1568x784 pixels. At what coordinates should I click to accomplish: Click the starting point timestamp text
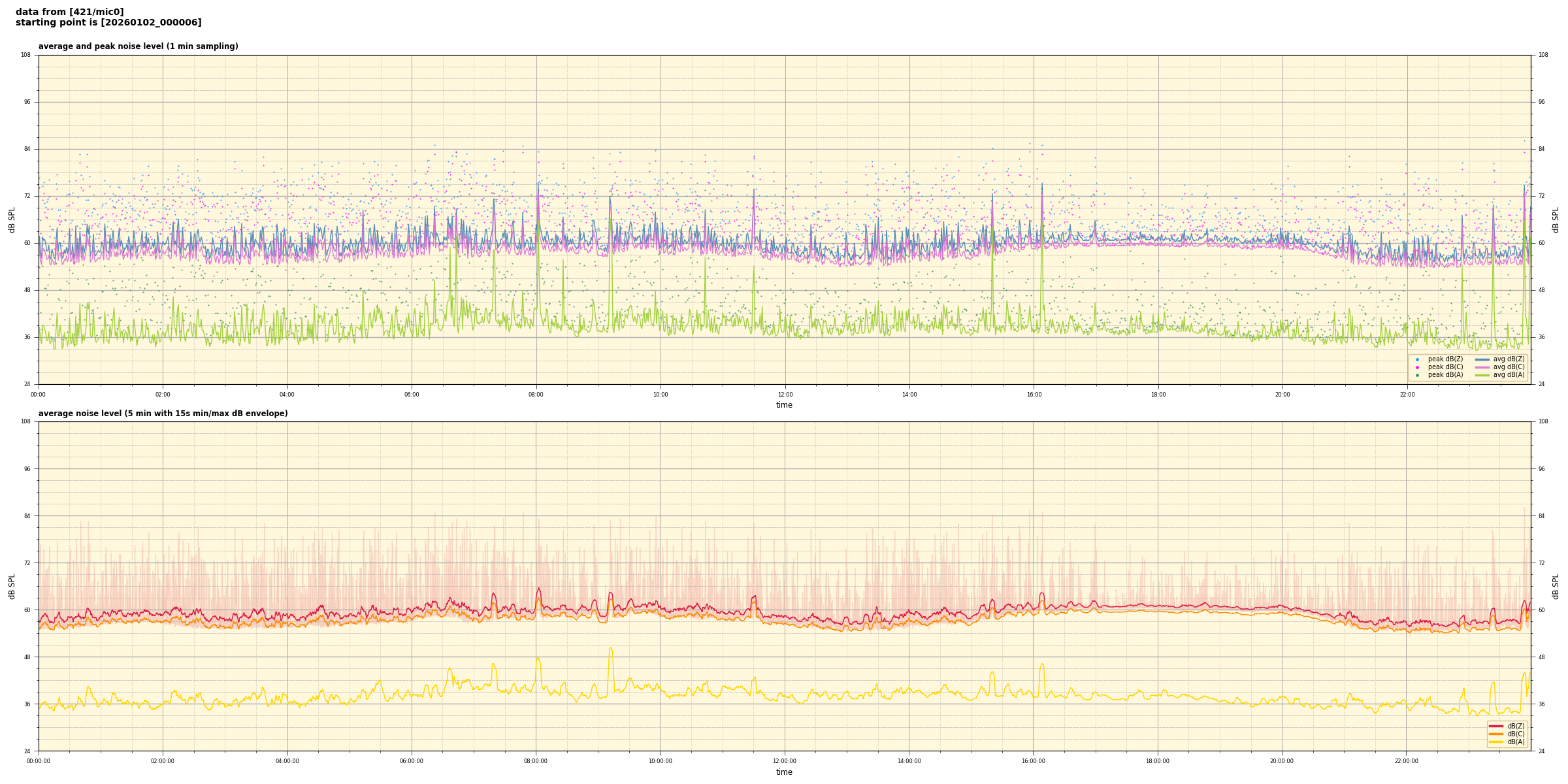pos(108,23)
